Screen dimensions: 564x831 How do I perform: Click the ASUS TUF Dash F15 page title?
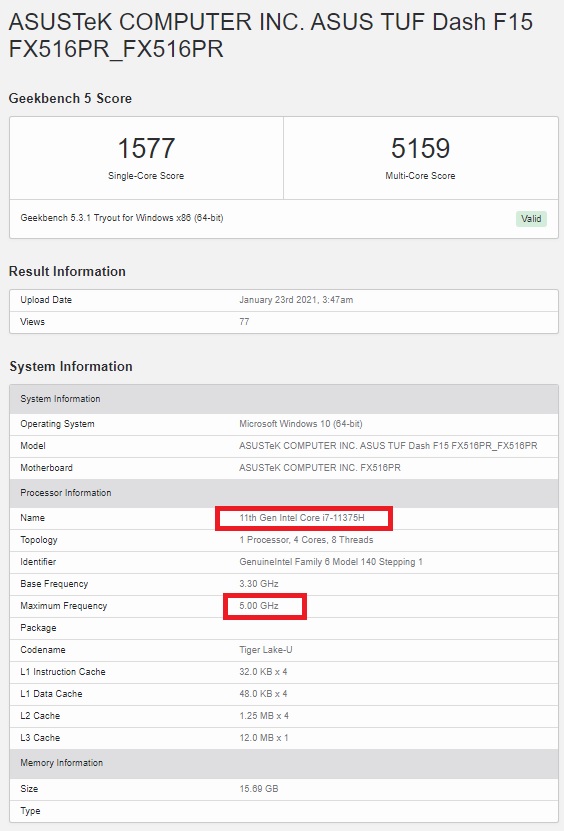click(271, 35)
